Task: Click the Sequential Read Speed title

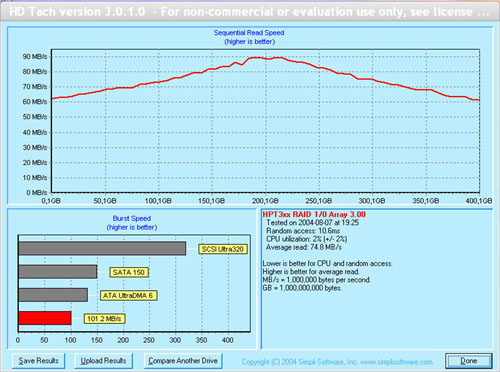Action: click(x=249, y=33)
